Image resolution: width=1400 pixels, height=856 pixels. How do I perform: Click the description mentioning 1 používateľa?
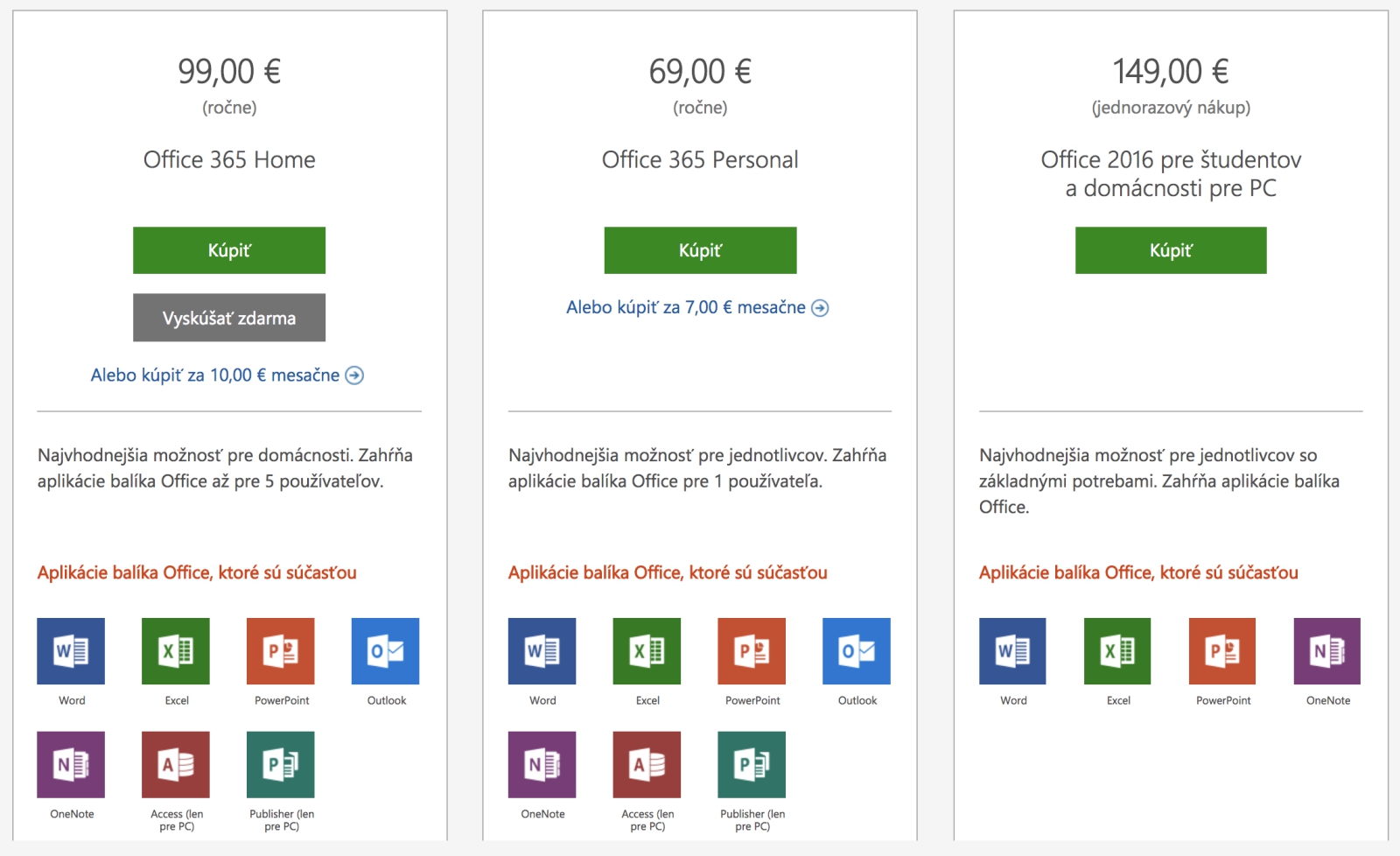(x=697, y=468)
